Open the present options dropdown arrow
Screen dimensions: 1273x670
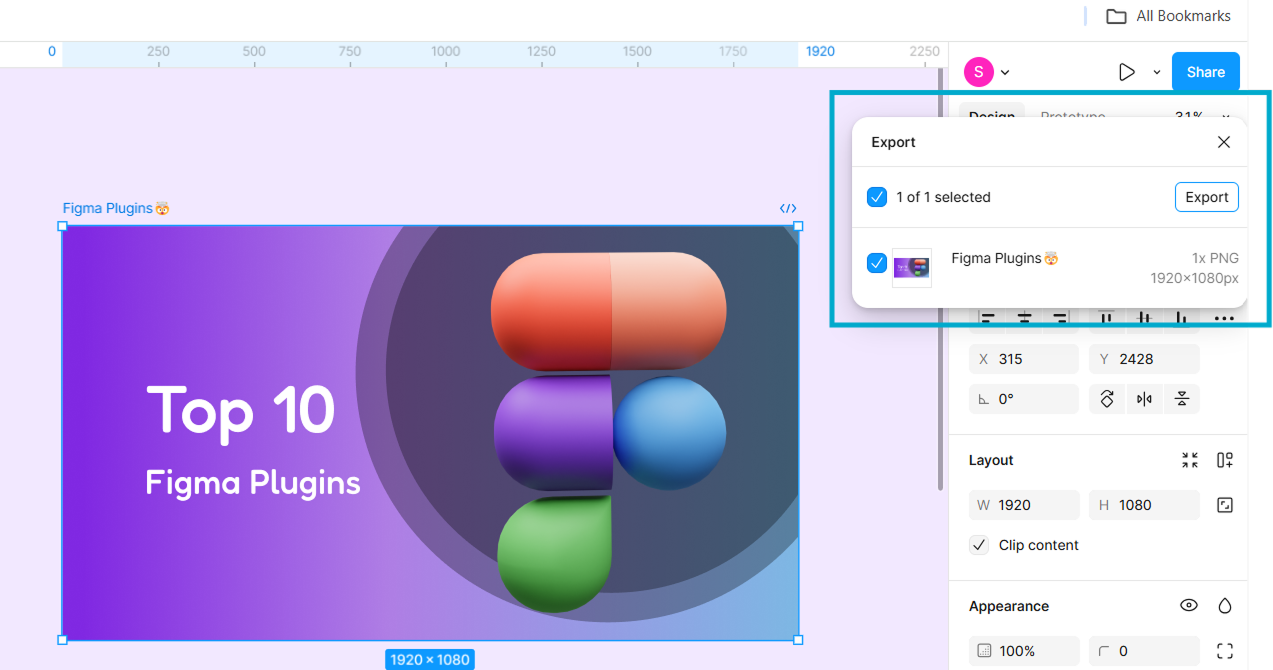coord(1157,72)
